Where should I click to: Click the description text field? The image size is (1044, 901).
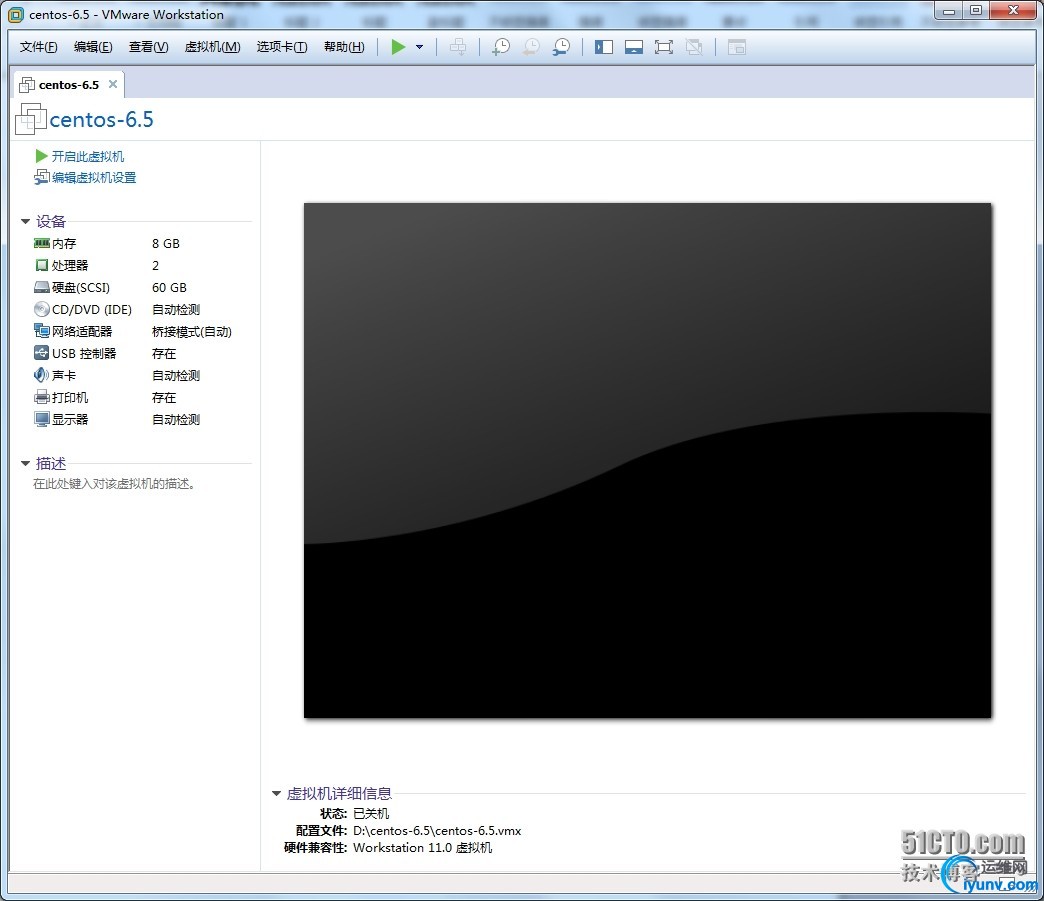click(115, 483)
